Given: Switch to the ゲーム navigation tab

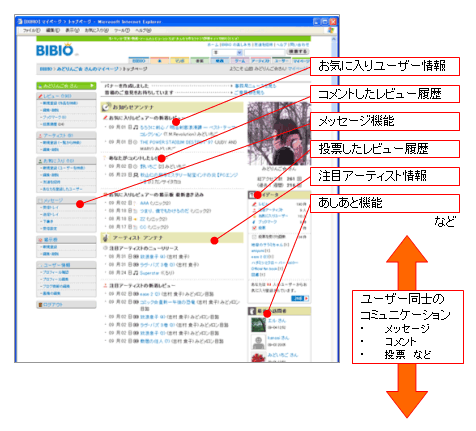Looking at the screenshot, I should 239,60.
